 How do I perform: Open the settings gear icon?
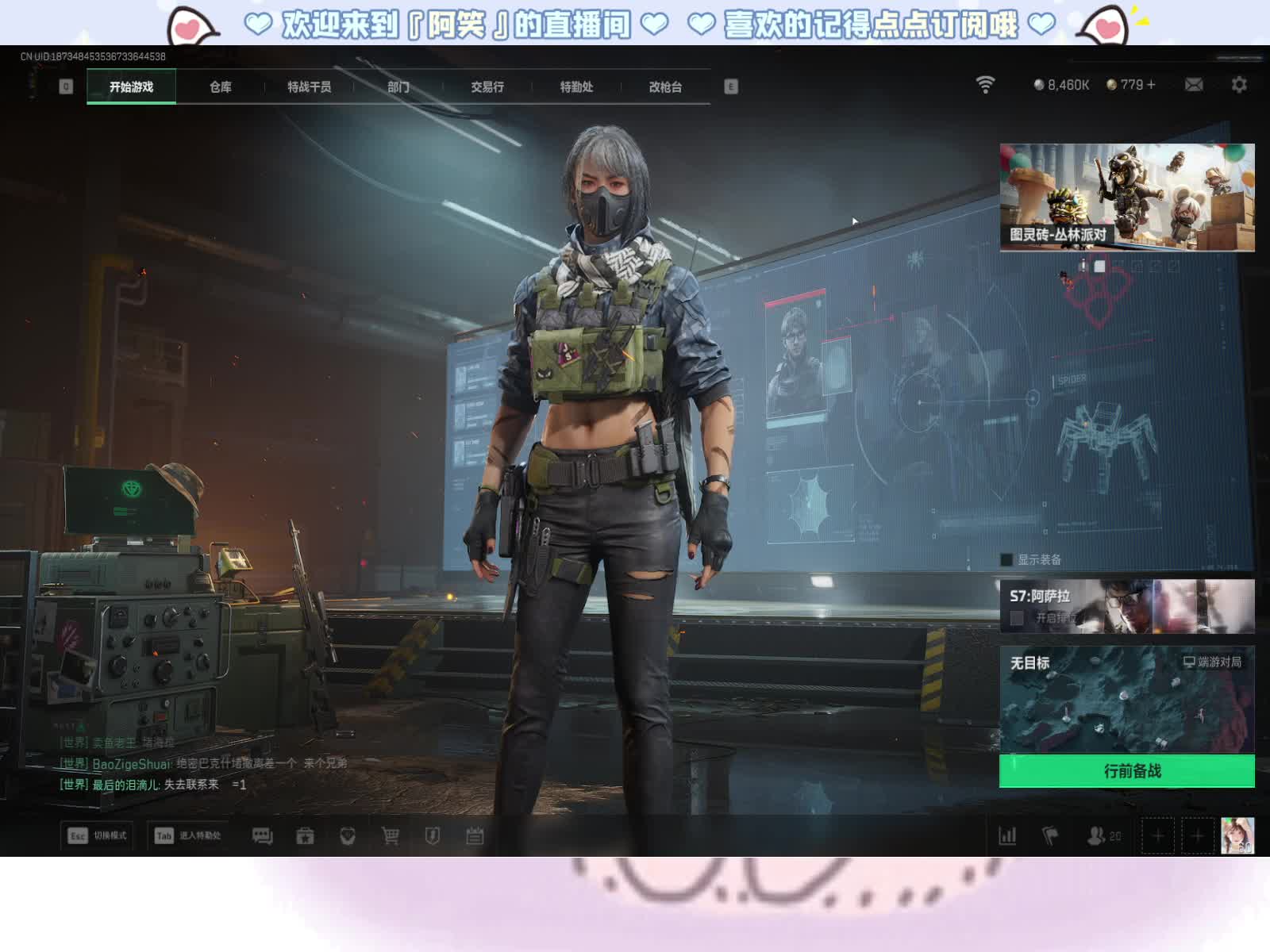(1238, 85)
